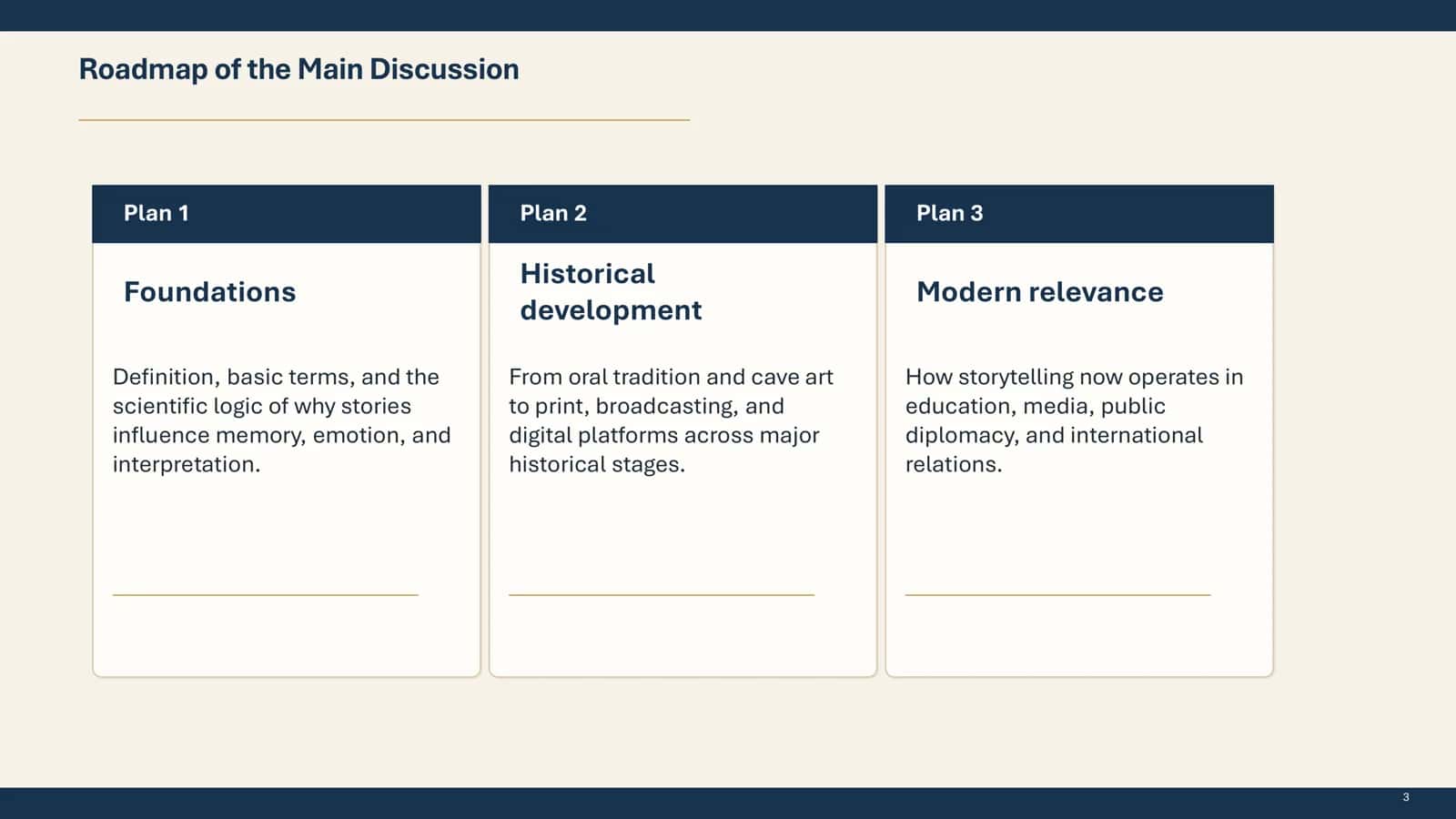Click the Foundations heading
1456x819 pixels.
click(x=210, y=291)
